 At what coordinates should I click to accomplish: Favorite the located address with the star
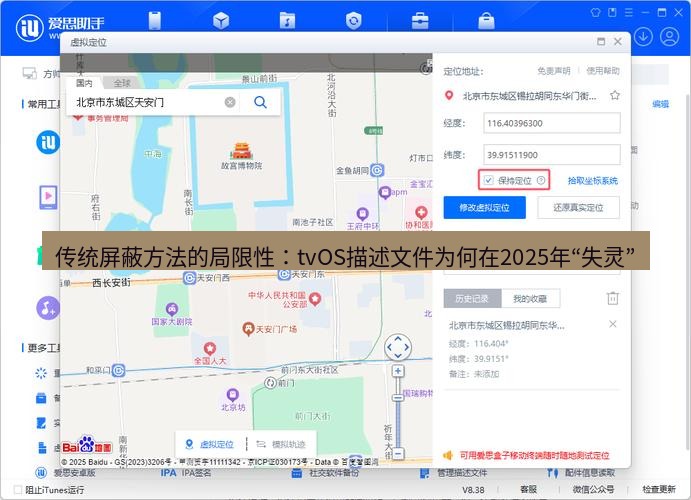click(615, 95)
